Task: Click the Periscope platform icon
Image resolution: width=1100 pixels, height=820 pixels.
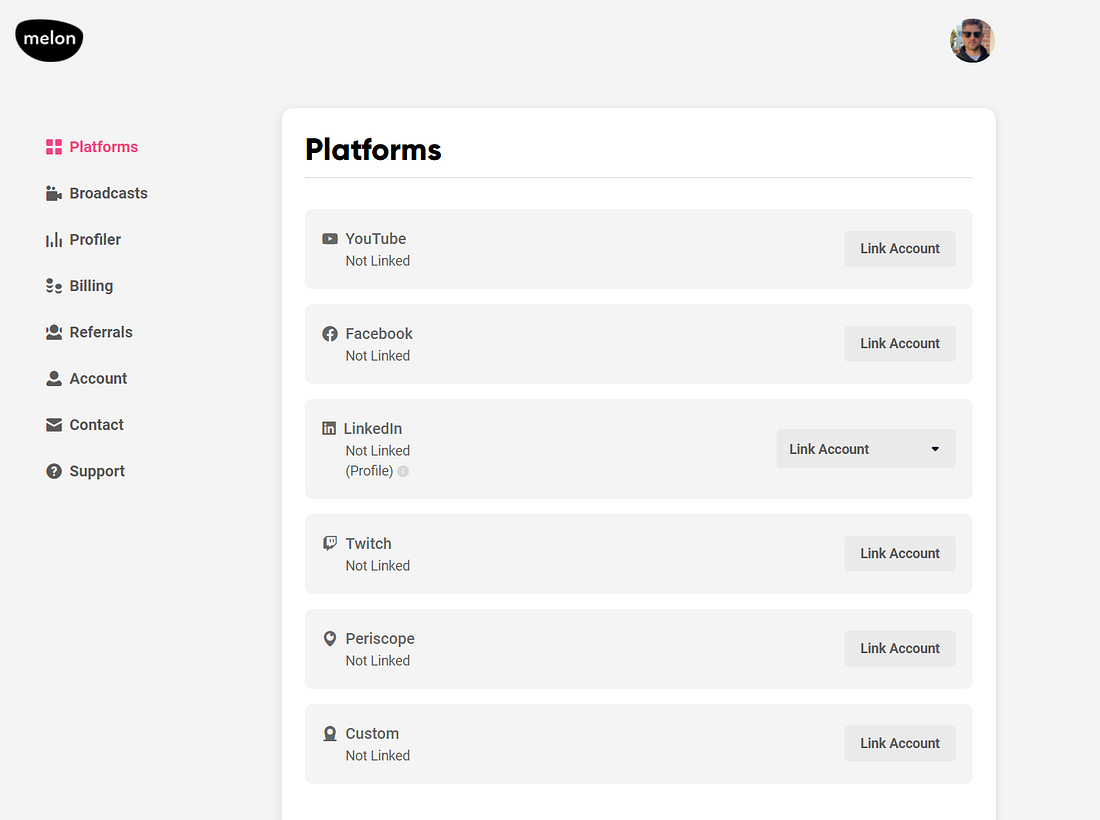Action: 330,639
